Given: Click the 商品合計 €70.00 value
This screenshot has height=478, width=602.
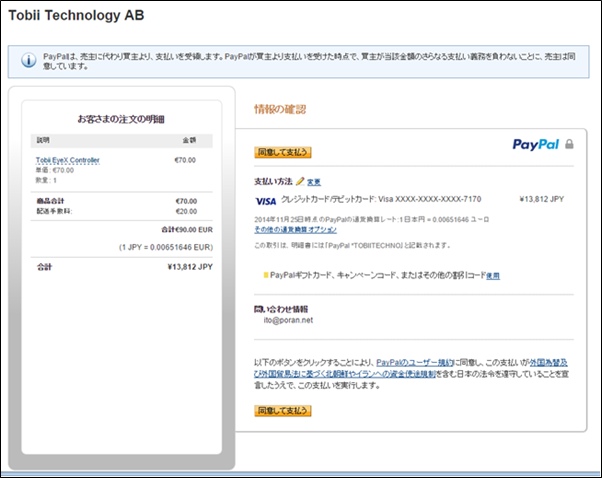Looking at the screenshot, I should click(x=186, y=201).
